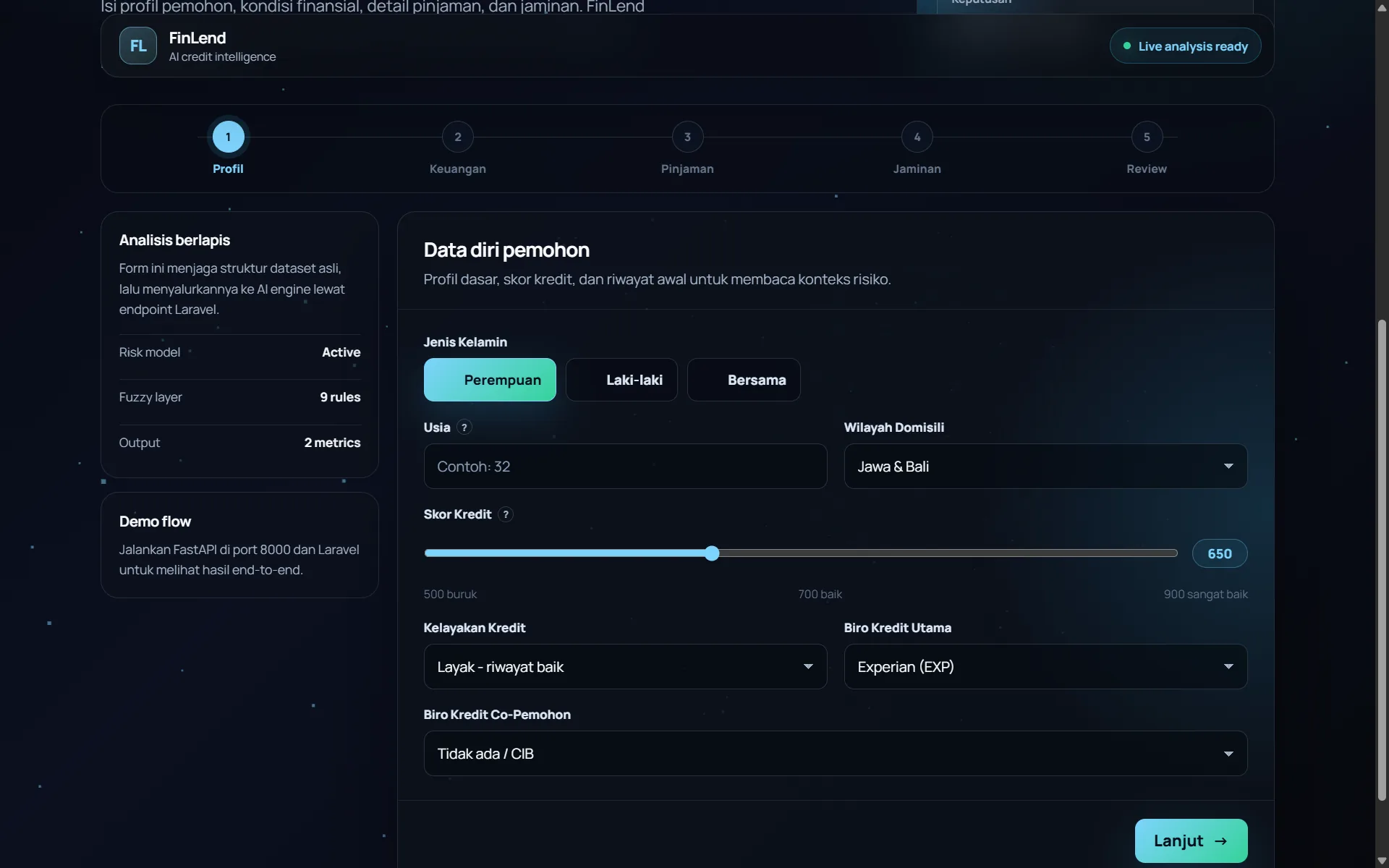Viewport: 1389px width, 868px height.
Task: Click the Data diri pemohon heading
Action: pos(506,250)
